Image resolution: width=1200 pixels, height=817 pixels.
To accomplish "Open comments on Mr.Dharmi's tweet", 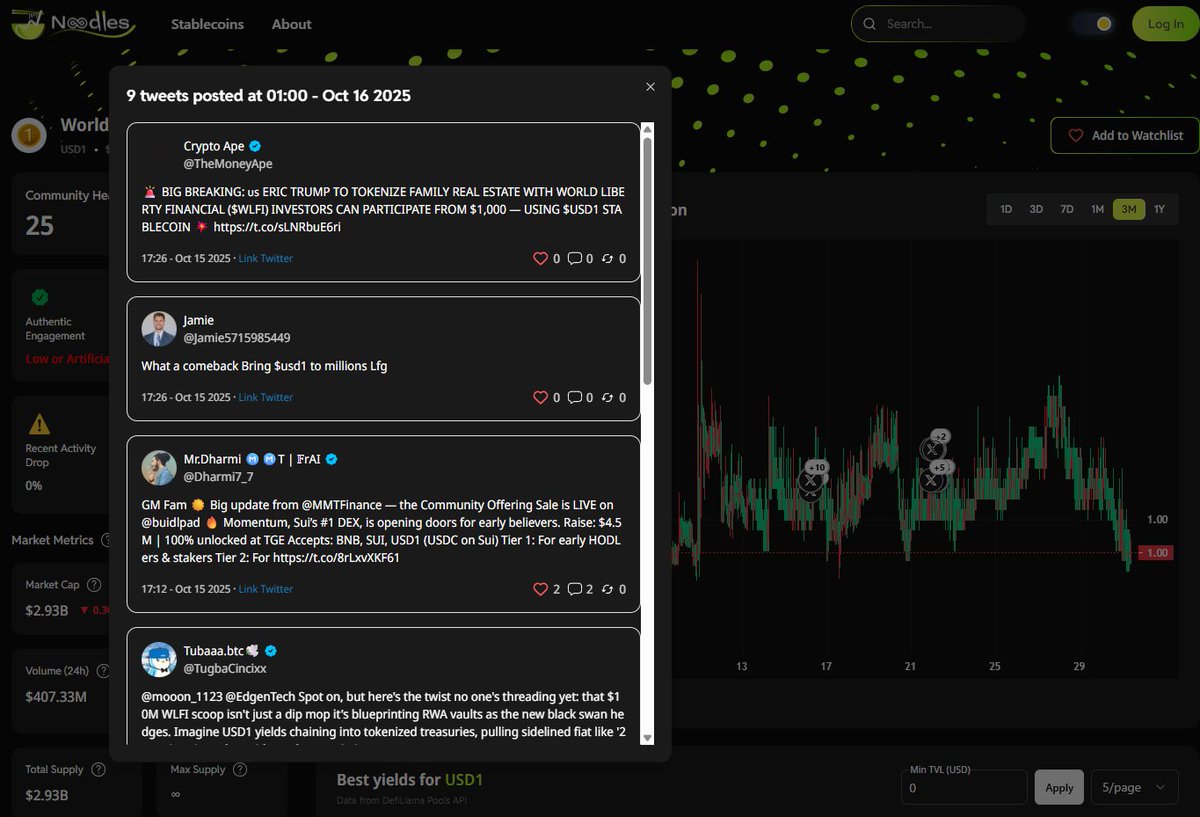I will (x=575, y=590).
